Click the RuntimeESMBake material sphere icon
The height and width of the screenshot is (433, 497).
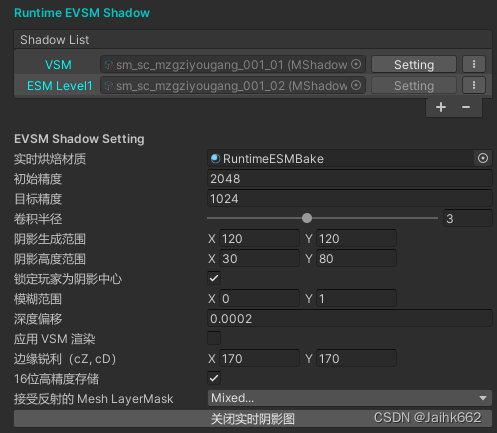(x=215, y=159)
